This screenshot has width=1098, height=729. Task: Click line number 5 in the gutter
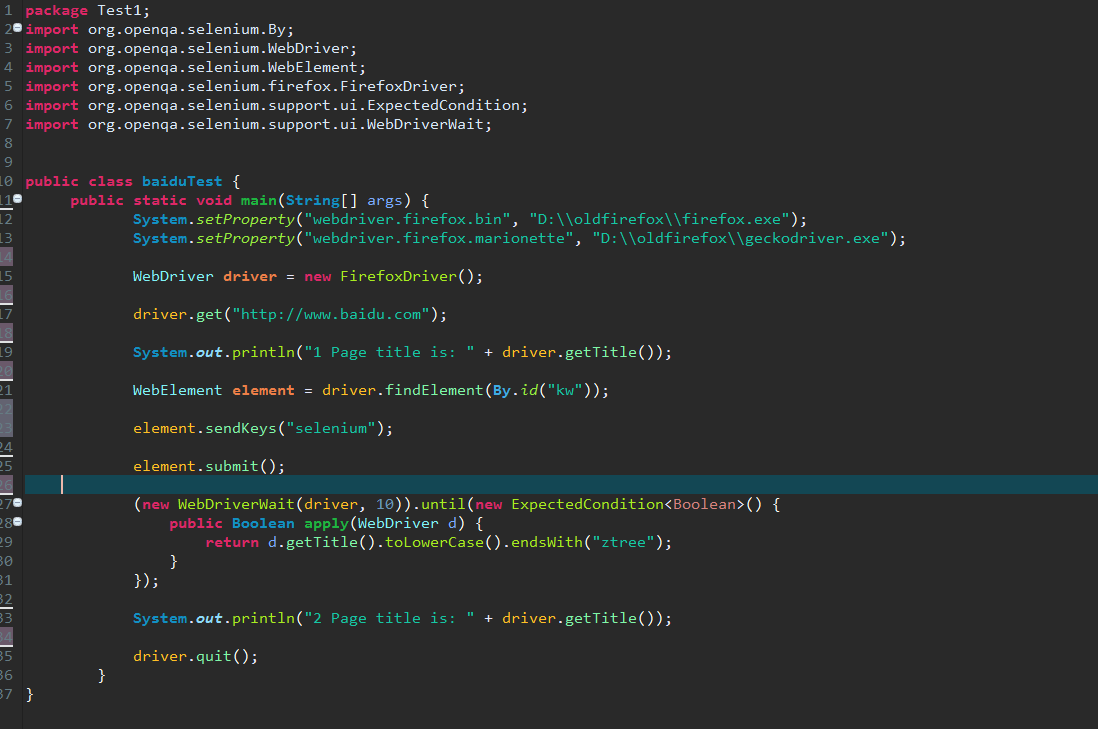(8, 86)
